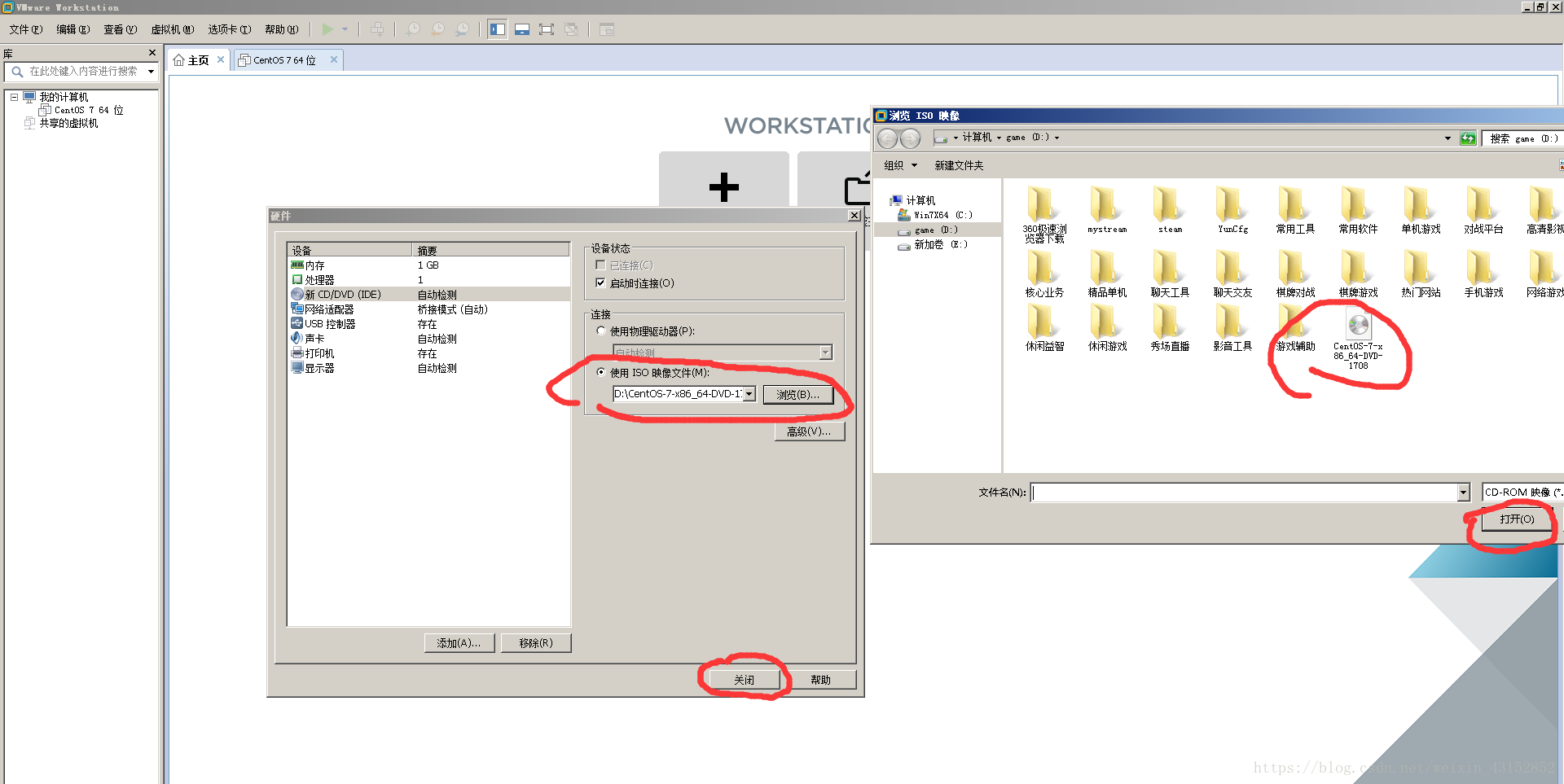Toggle the thumbnail bar view icon
The width and height of the screenshot is (1564, 784).
(x=522, y=29)
